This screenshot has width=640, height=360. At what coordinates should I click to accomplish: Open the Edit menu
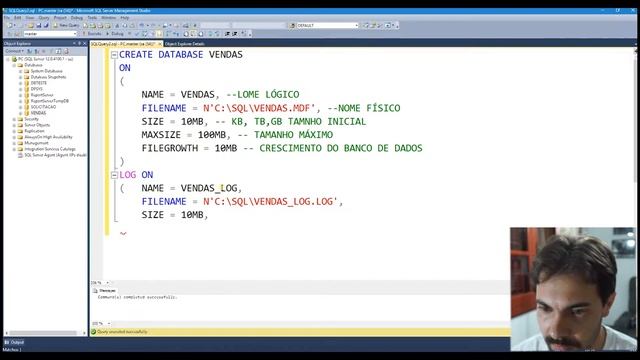[x=18, y=18]
